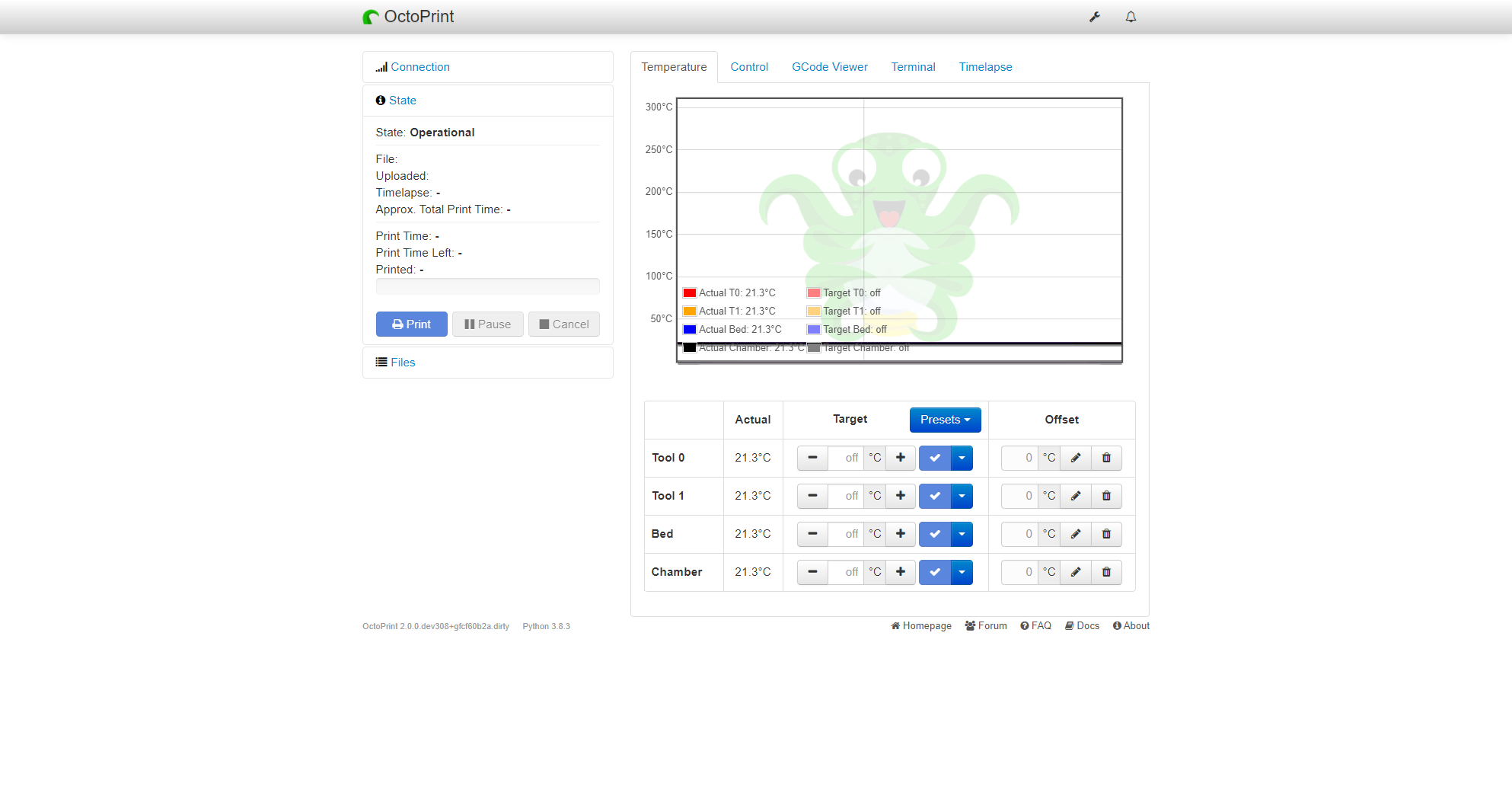Open the FAQ footer link
The height and width of the screenshot is (799, 1512).
(x=1036, y=626)
